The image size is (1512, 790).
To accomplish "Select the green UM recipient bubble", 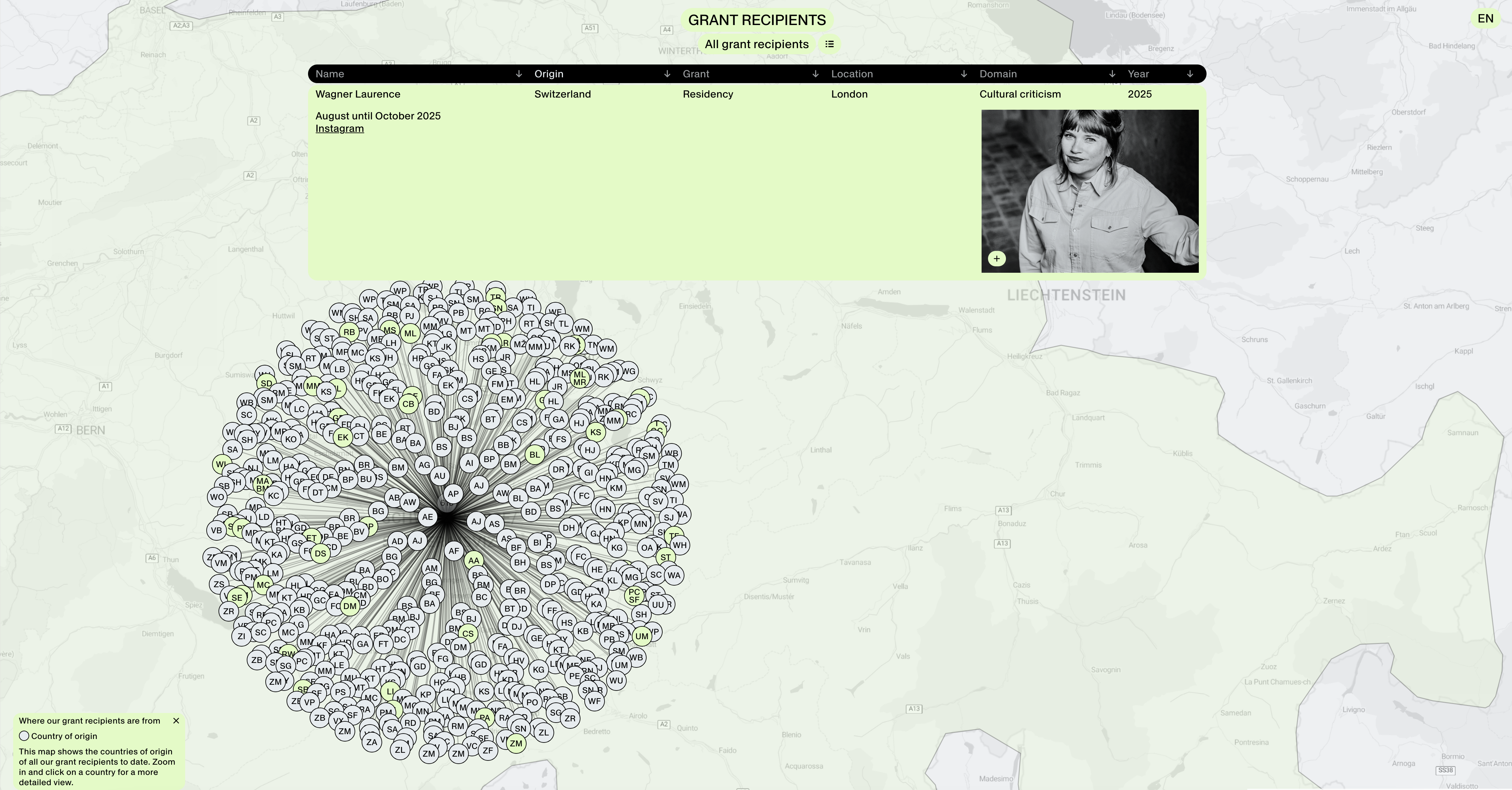I will point(641,636).
